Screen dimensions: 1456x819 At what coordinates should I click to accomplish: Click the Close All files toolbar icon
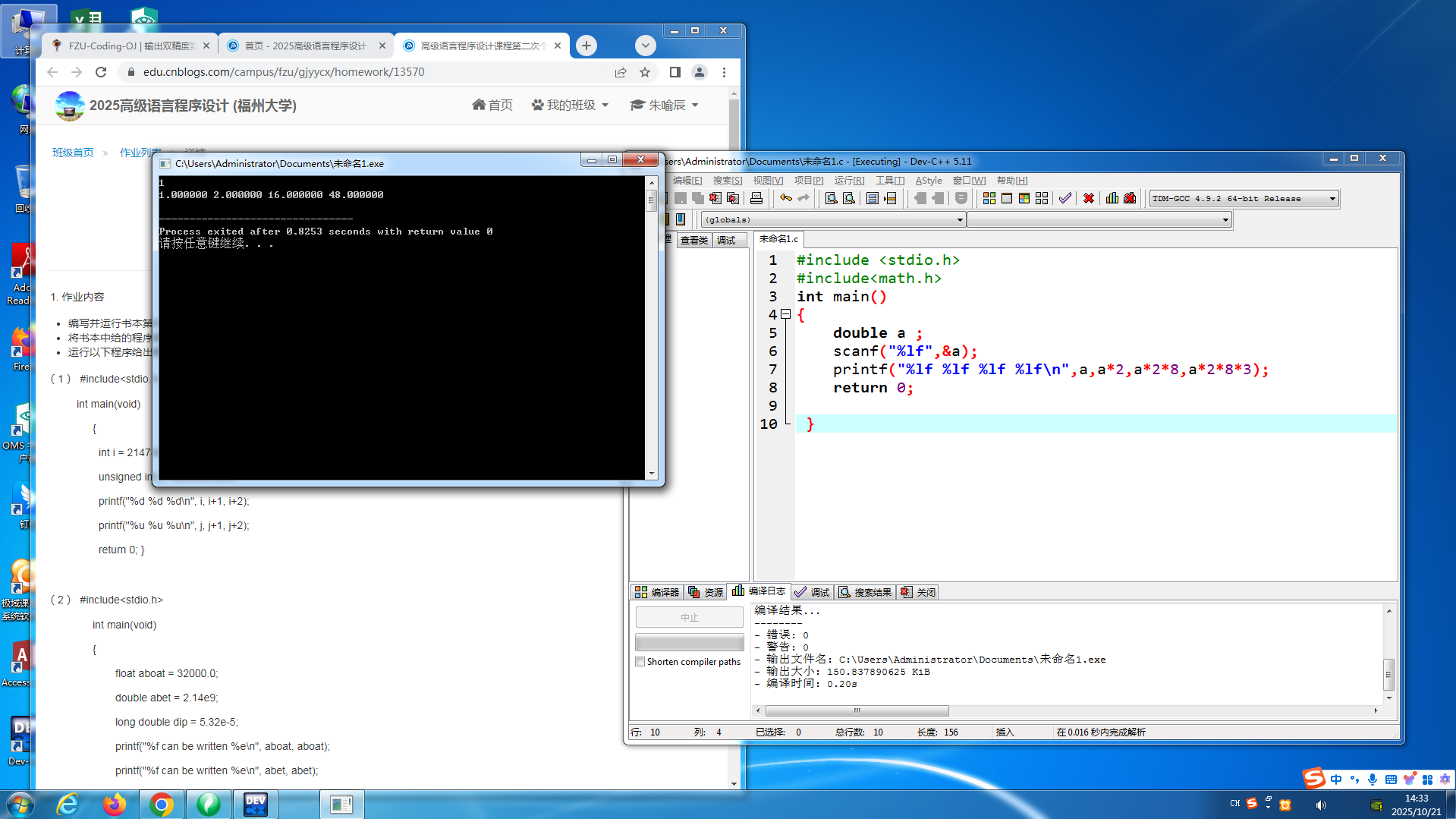pos(733,198)
